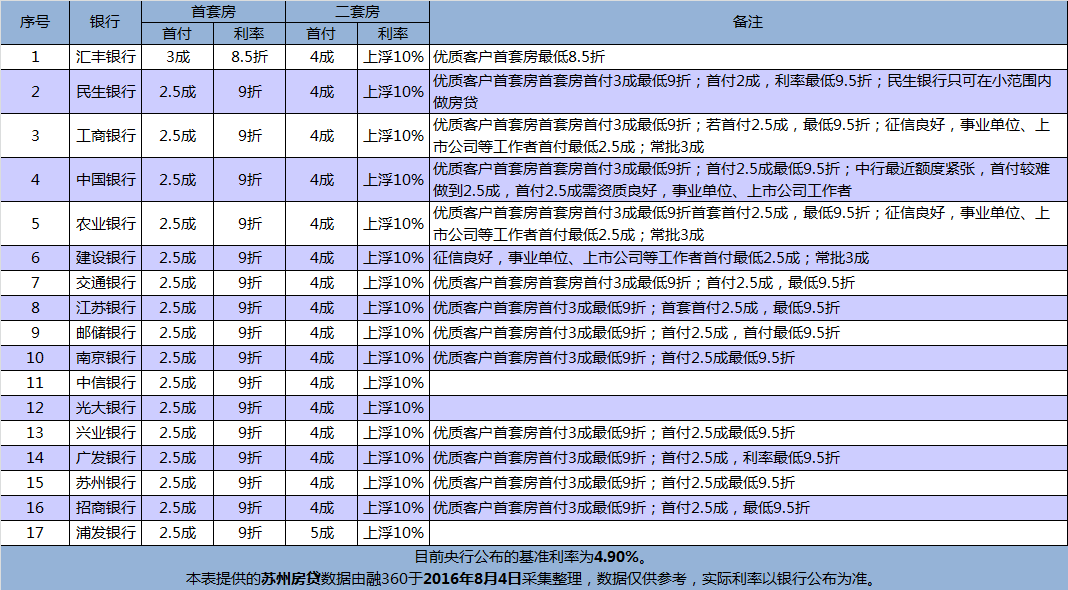
Task: Click 4成 in the 建设银行 row
Action: [x=321, y=258]
